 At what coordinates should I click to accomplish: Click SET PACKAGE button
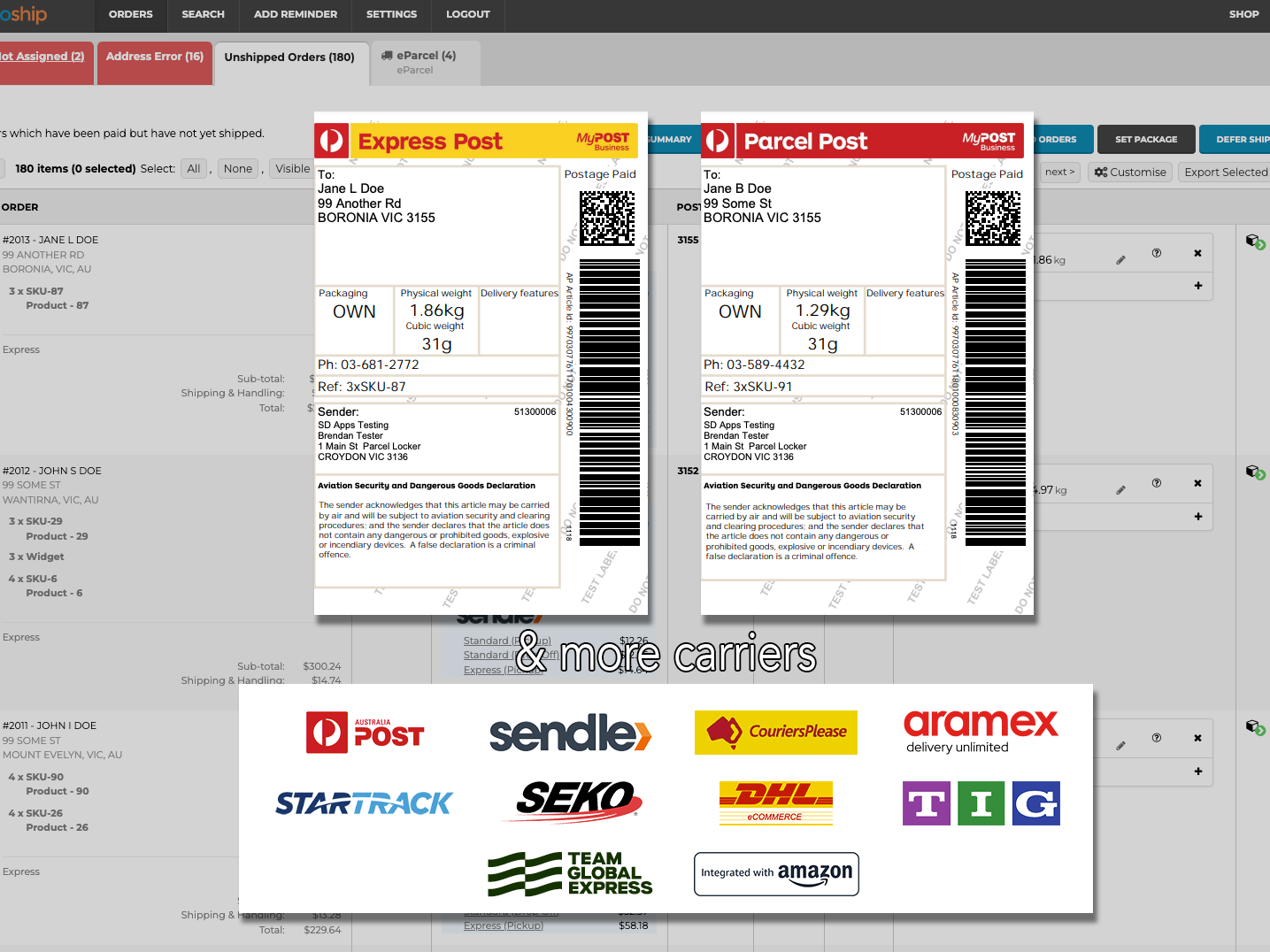point(1146,140)
